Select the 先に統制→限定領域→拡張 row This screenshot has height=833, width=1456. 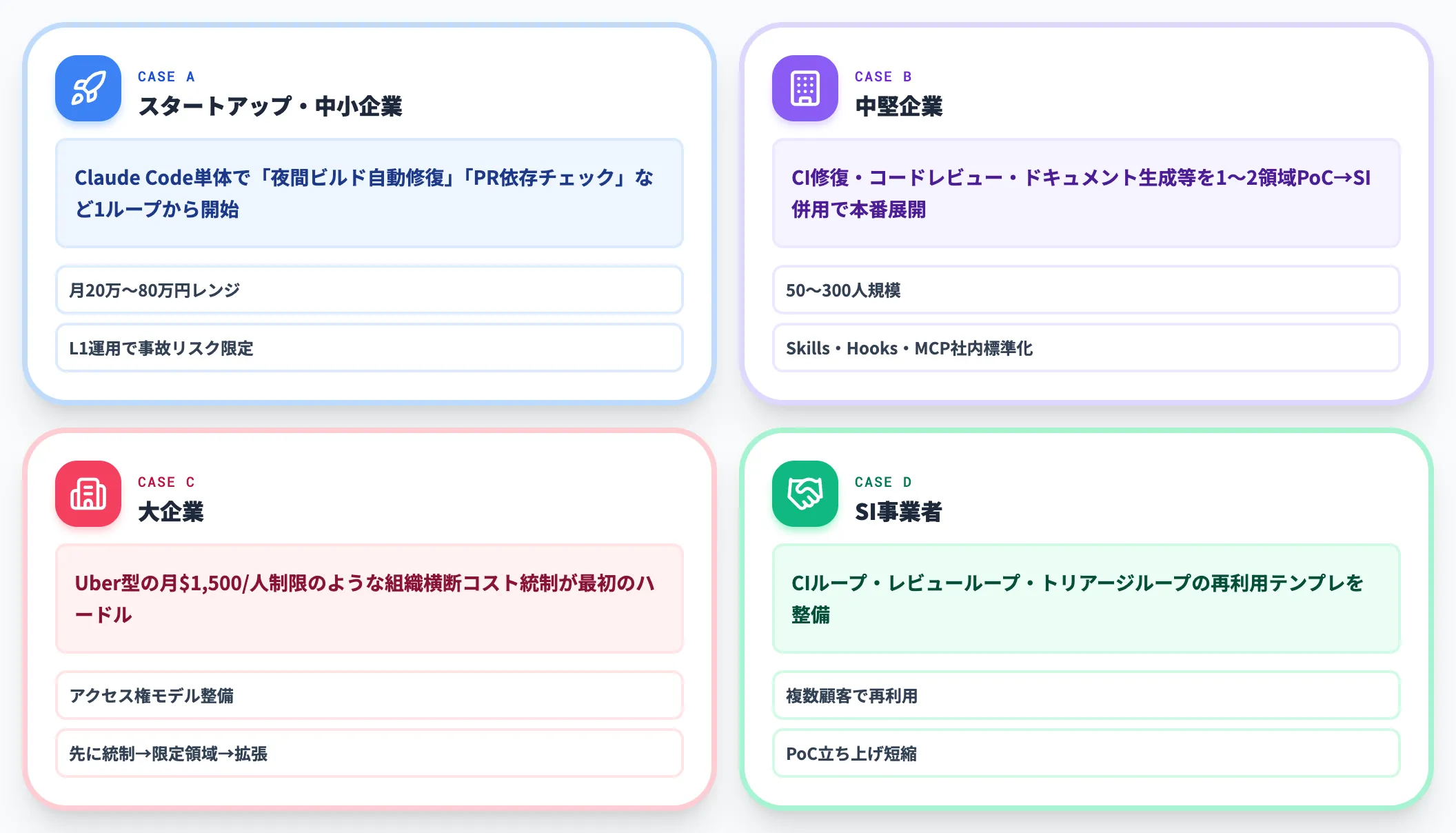(x=370, y=753)
